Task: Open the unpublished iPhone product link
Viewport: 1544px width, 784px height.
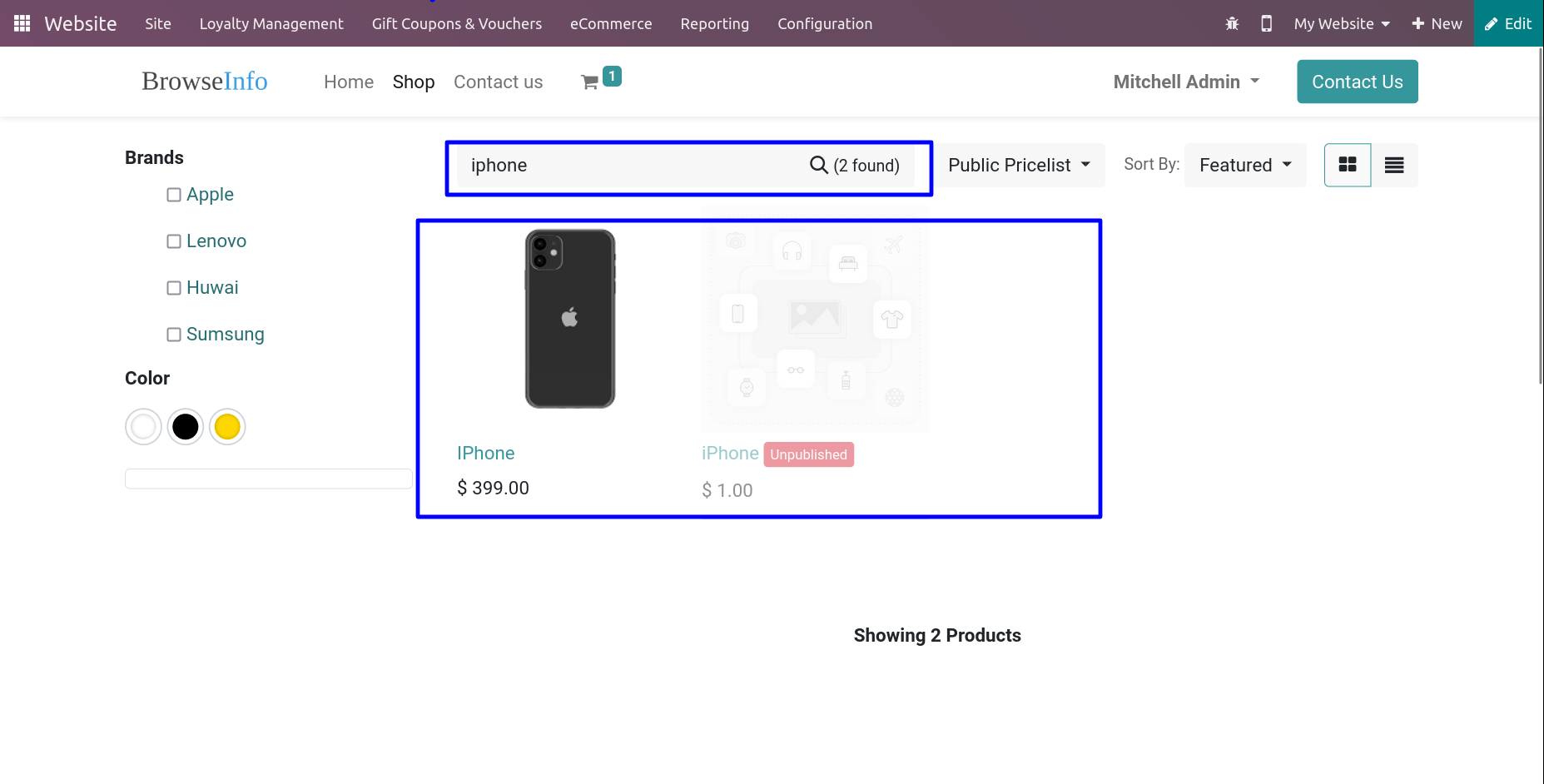Action: [730, 453]
